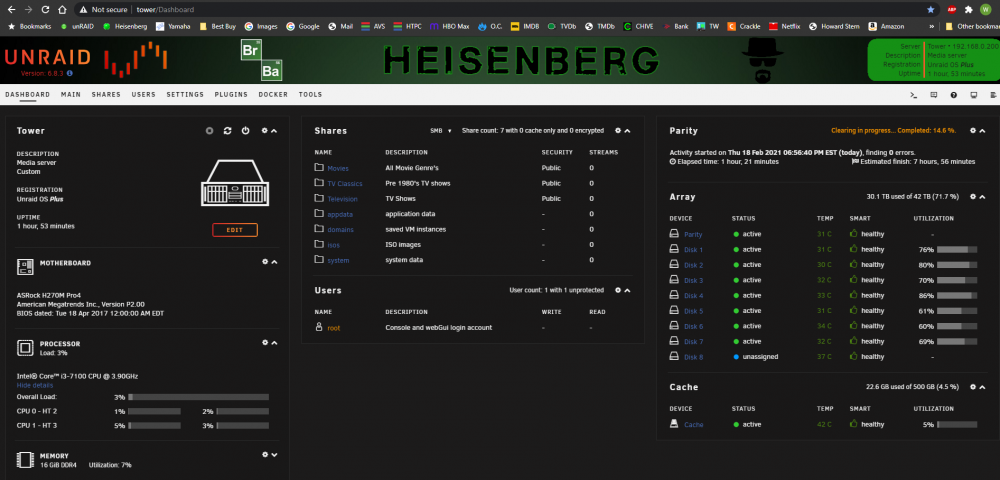Open the Disk 6 device link

[693, 326]
